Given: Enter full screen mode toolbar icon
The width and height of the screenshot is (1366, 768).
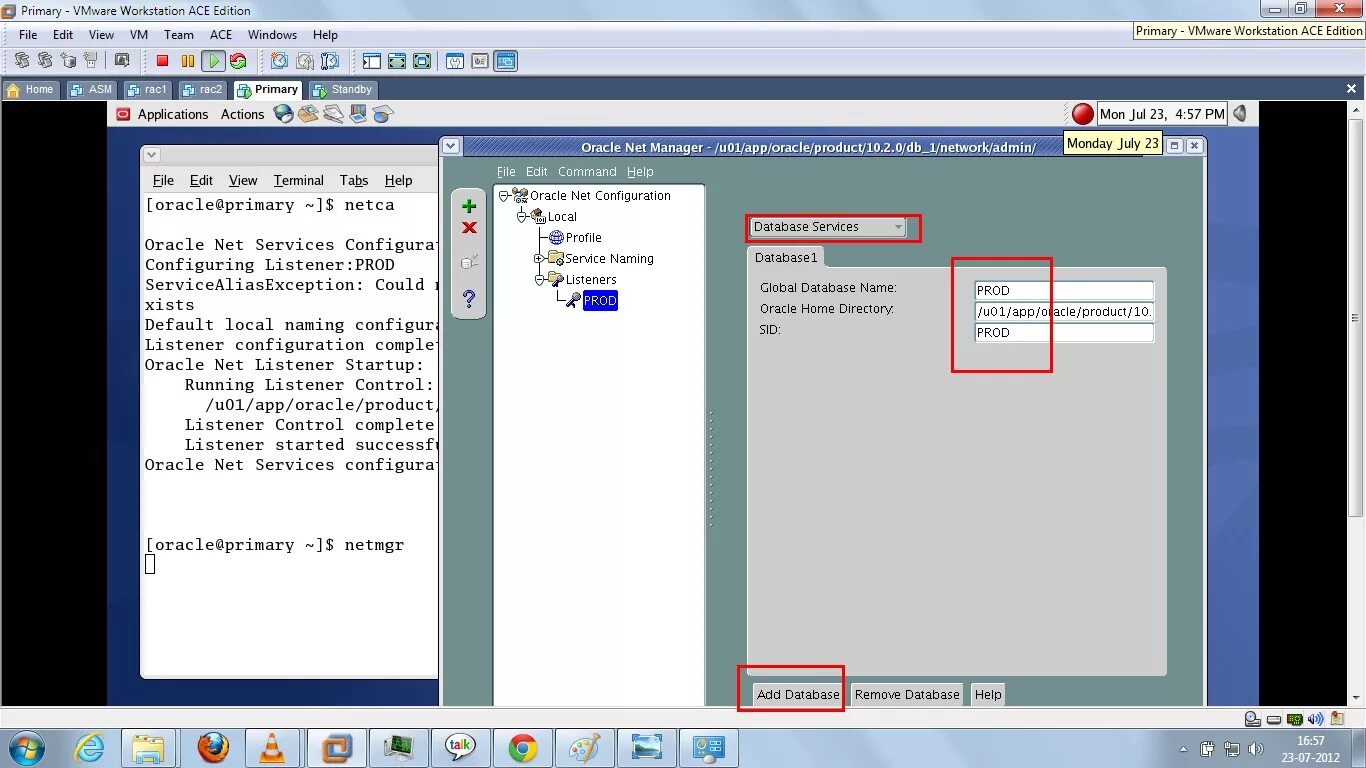Looking at the screenshot, I should point(422,61).
